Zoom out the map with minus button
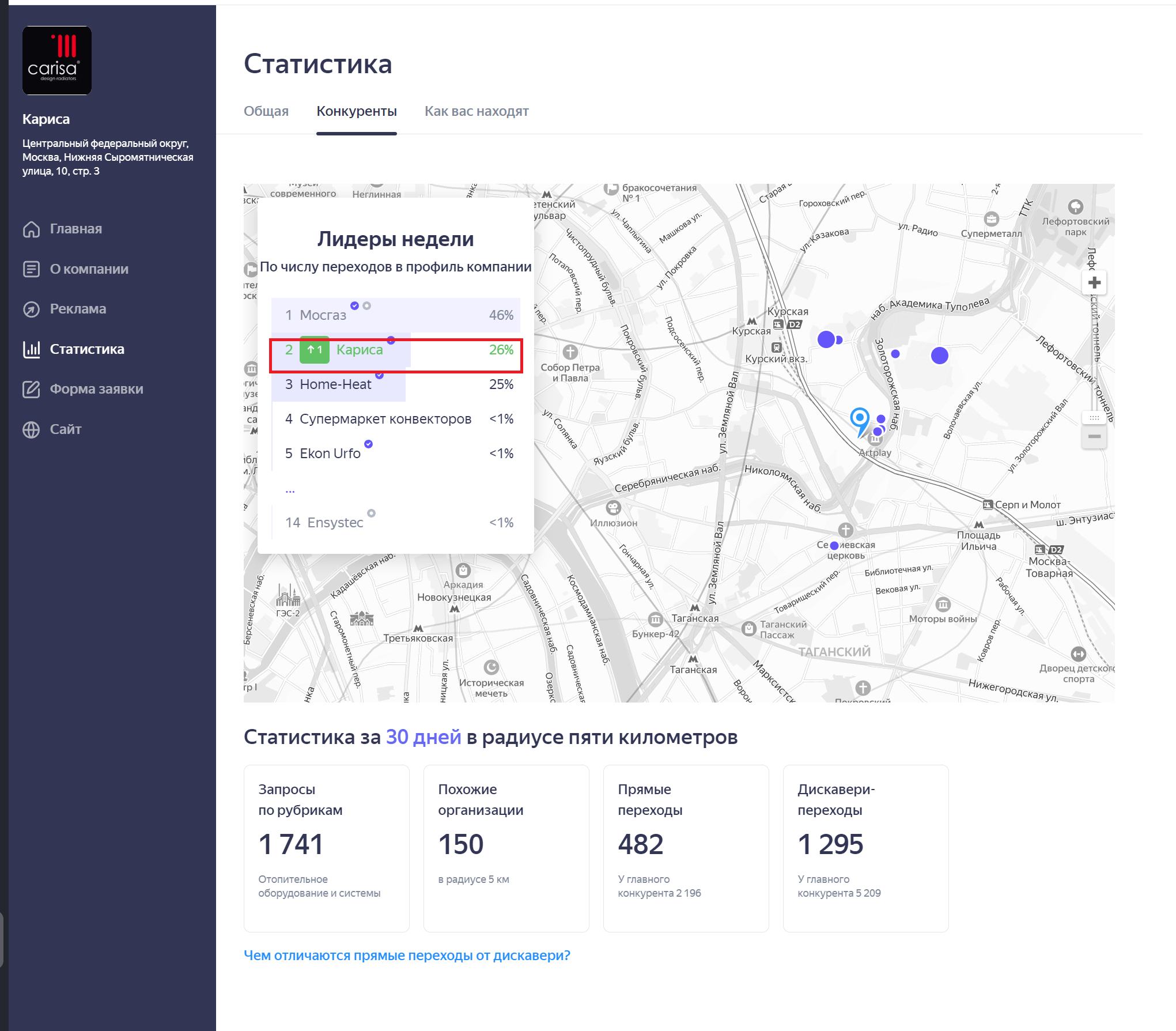1176x1031 pixels. 1094,436
